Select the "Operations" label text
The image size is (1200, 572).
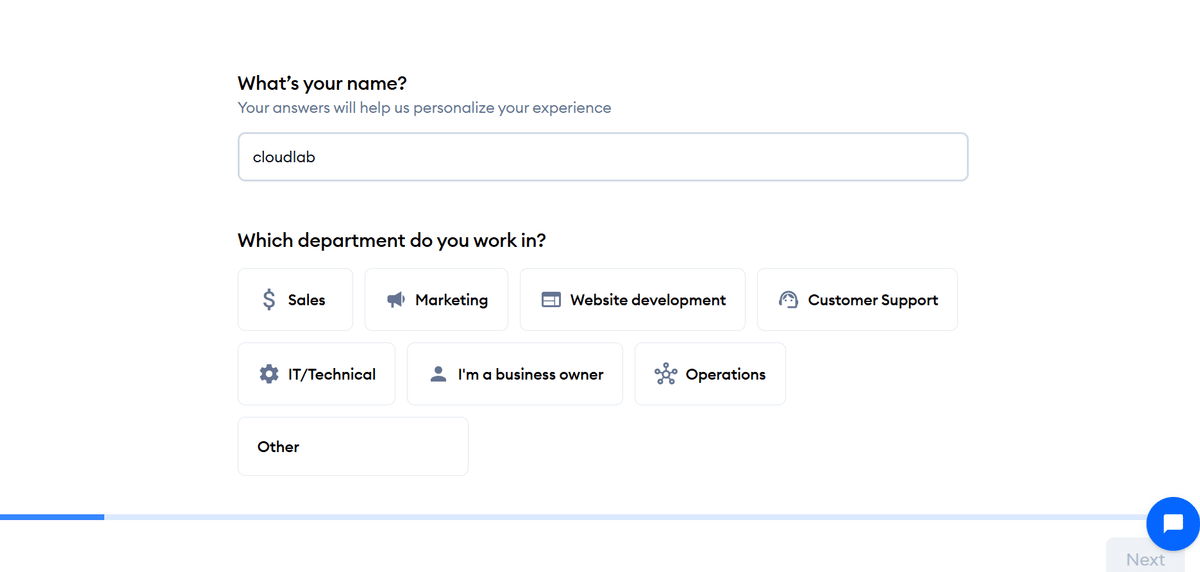725,374
